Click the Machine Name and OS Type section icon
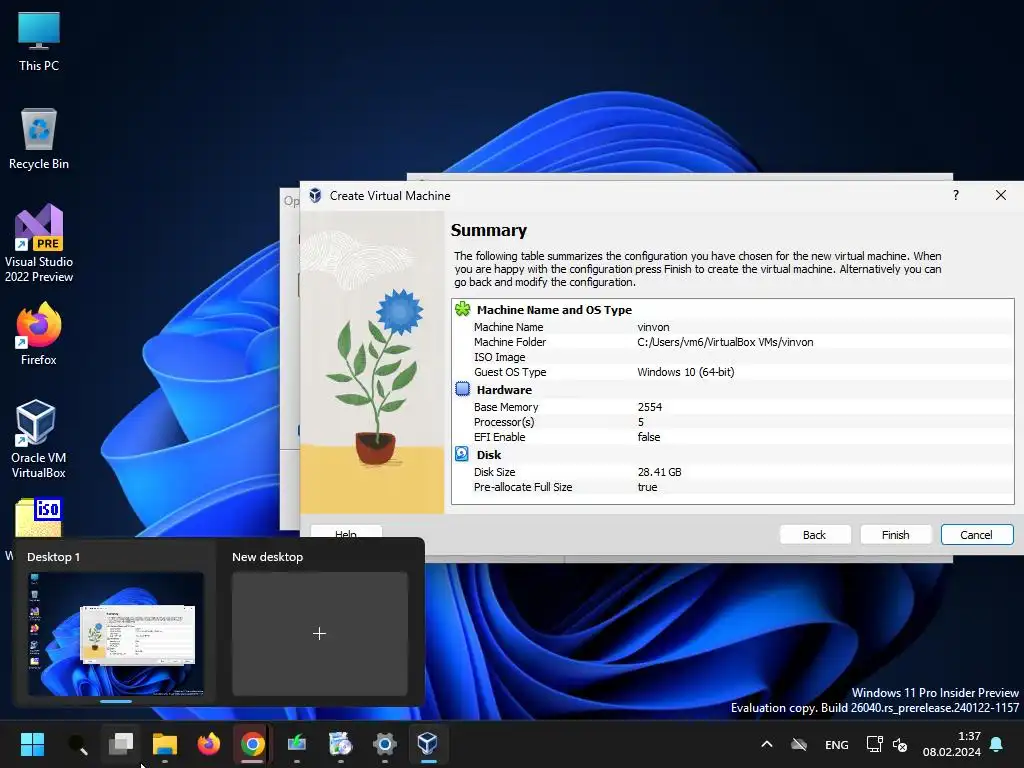Viewport: 1024px width, 768px height. click(x=462, y=309)
